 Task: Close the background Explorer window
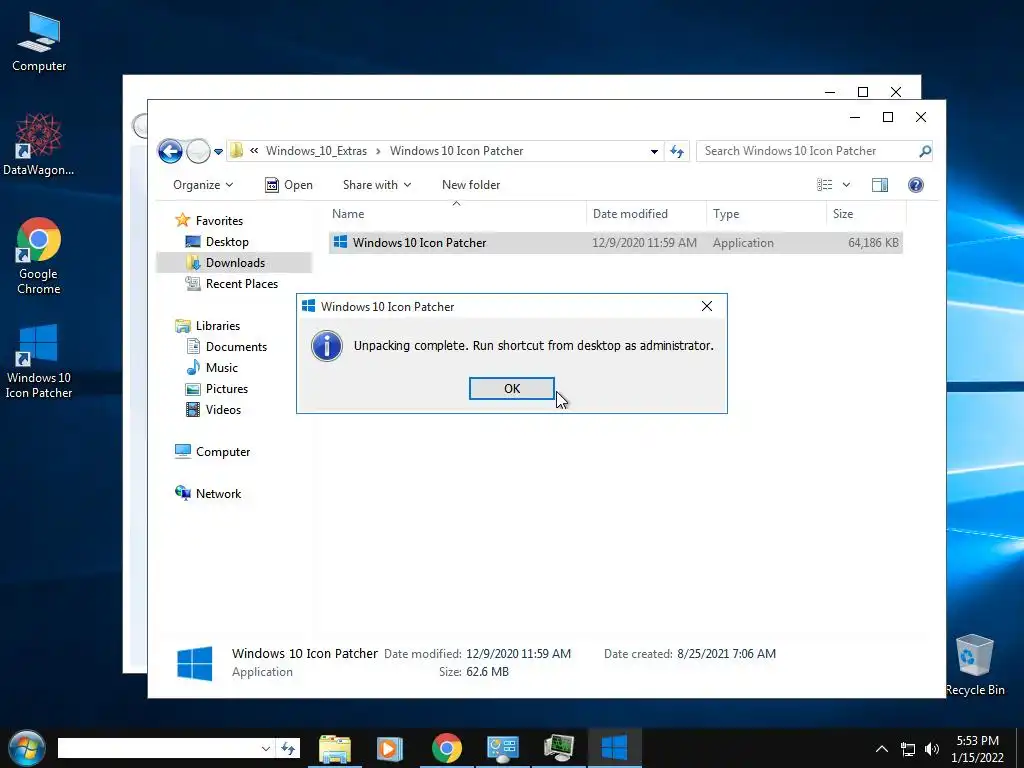[x=896, y=92]
